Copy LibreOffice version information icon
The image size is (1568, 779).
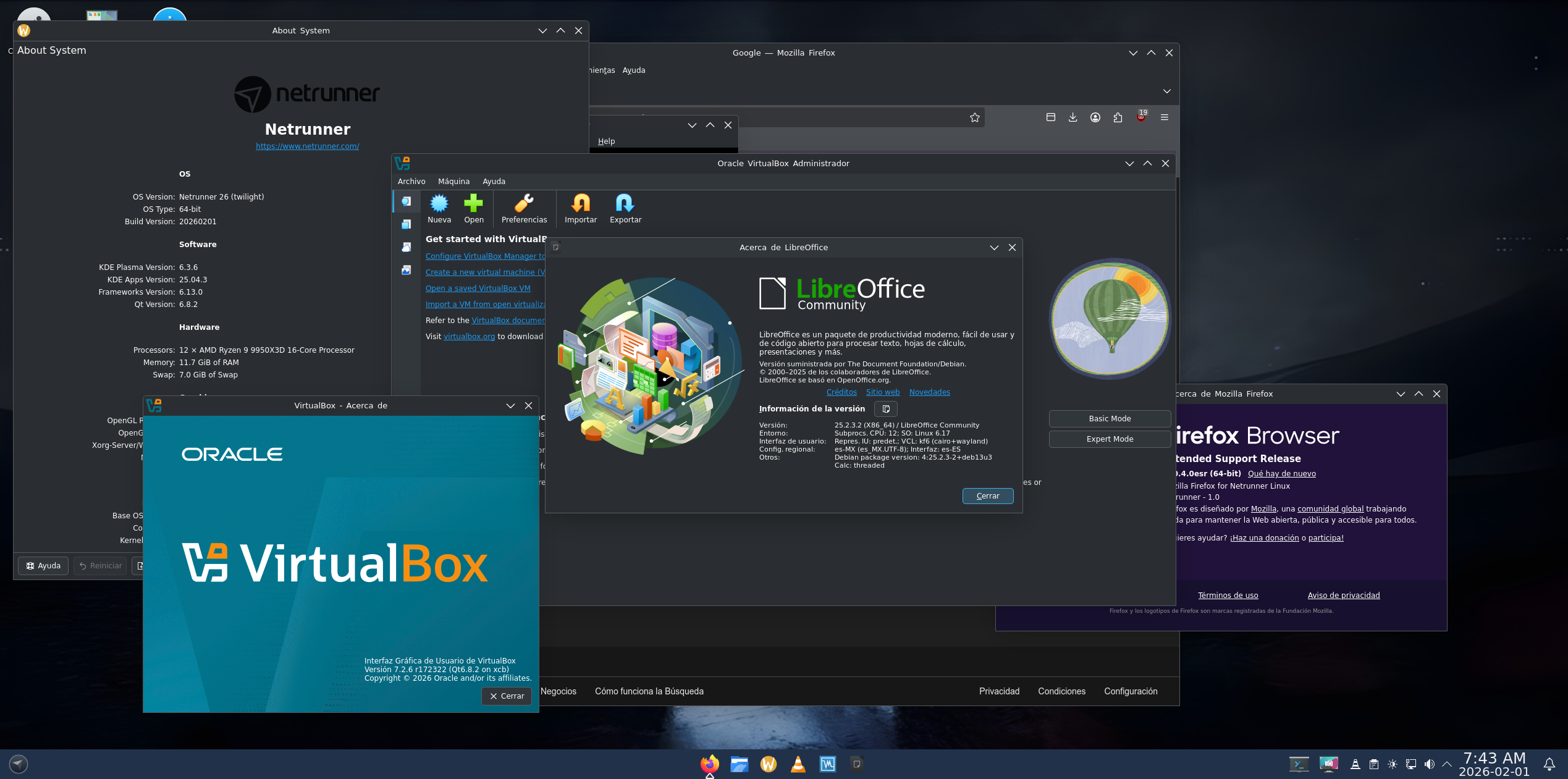pyautogui.click(x=885, y=409)
